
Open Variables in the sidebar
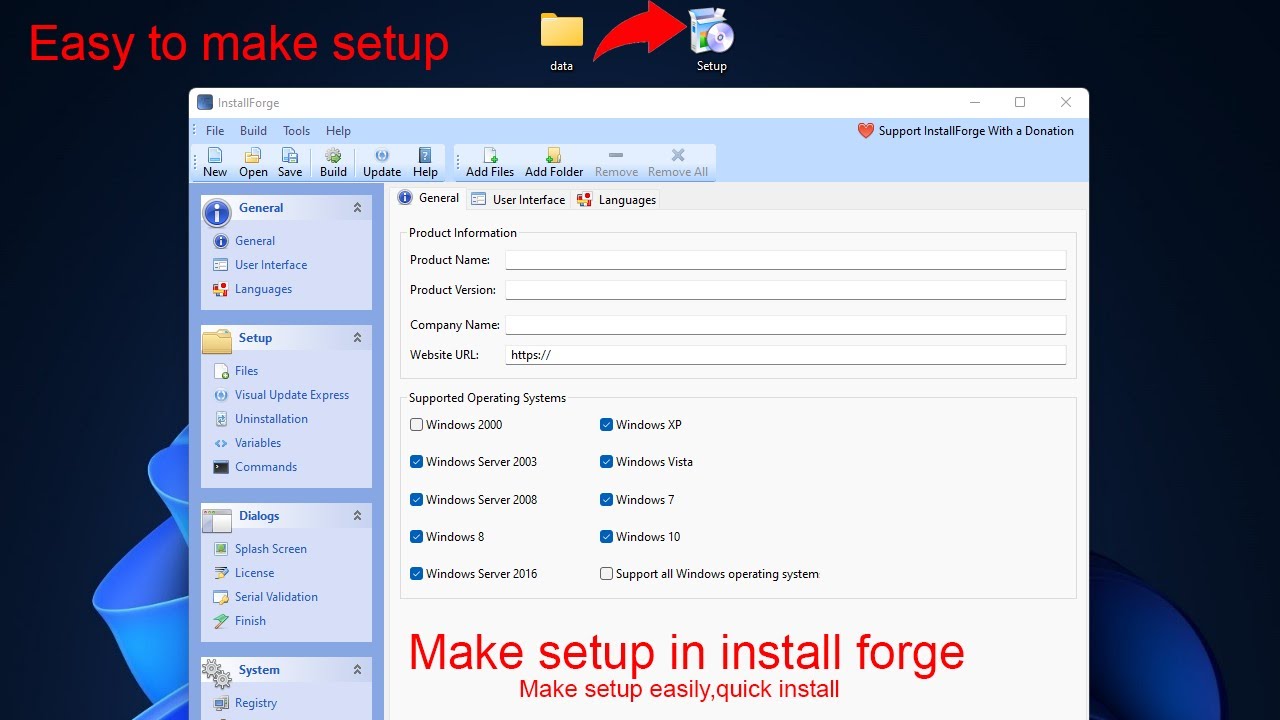(258, 443)
